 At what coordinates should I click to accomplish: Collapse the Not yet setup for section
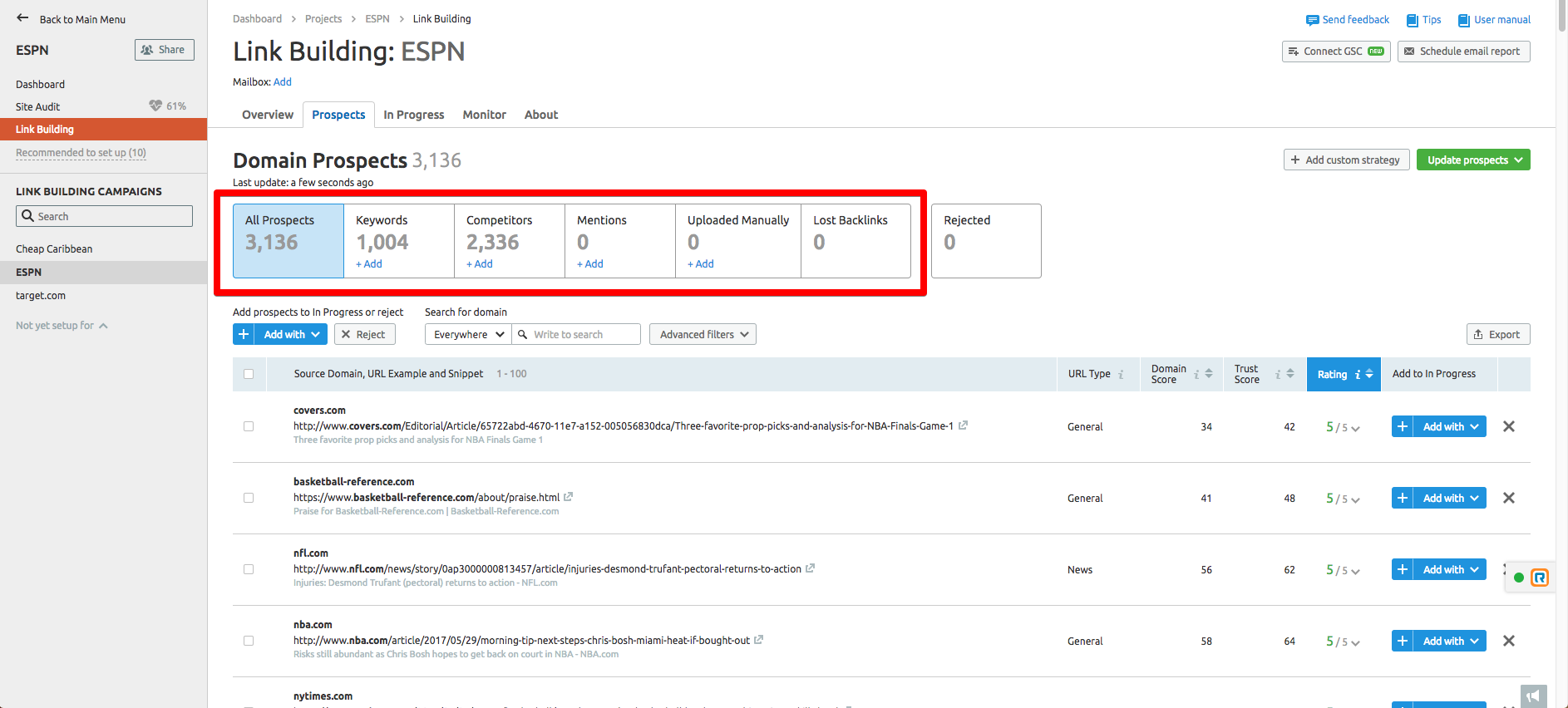click(62, 326)
